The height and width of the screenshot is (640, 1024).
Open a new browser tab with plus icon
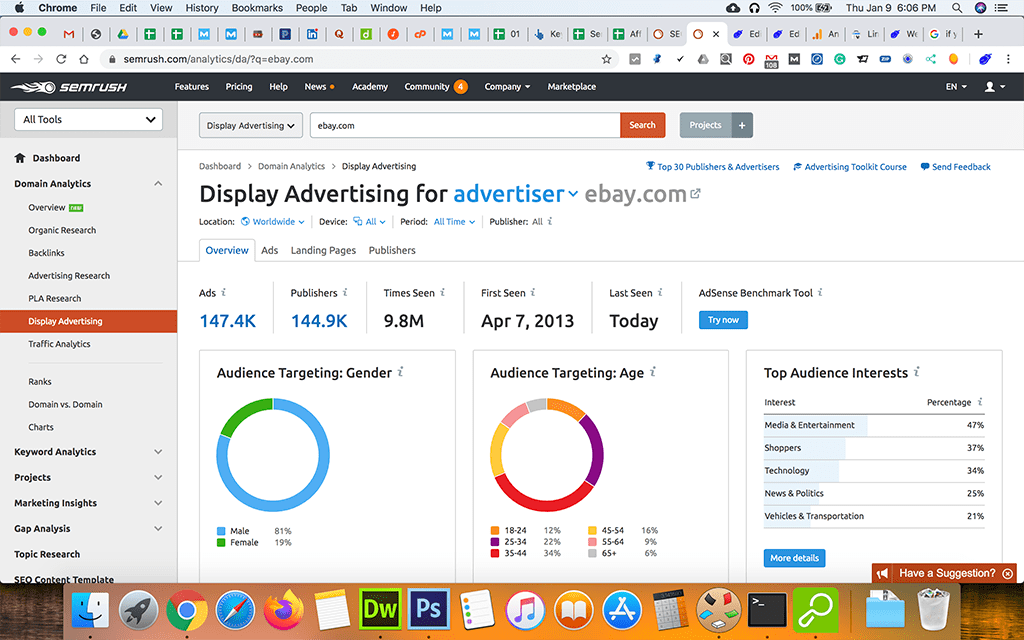(x=978, y=34)
